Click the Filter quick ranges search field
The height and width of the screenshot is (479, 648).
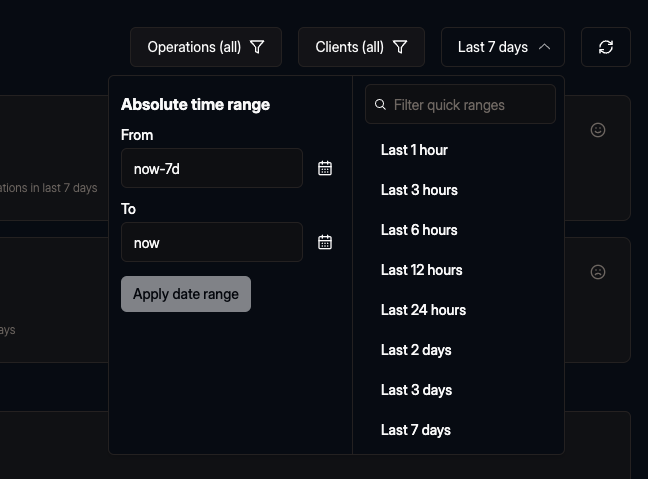tap(468, 105)
